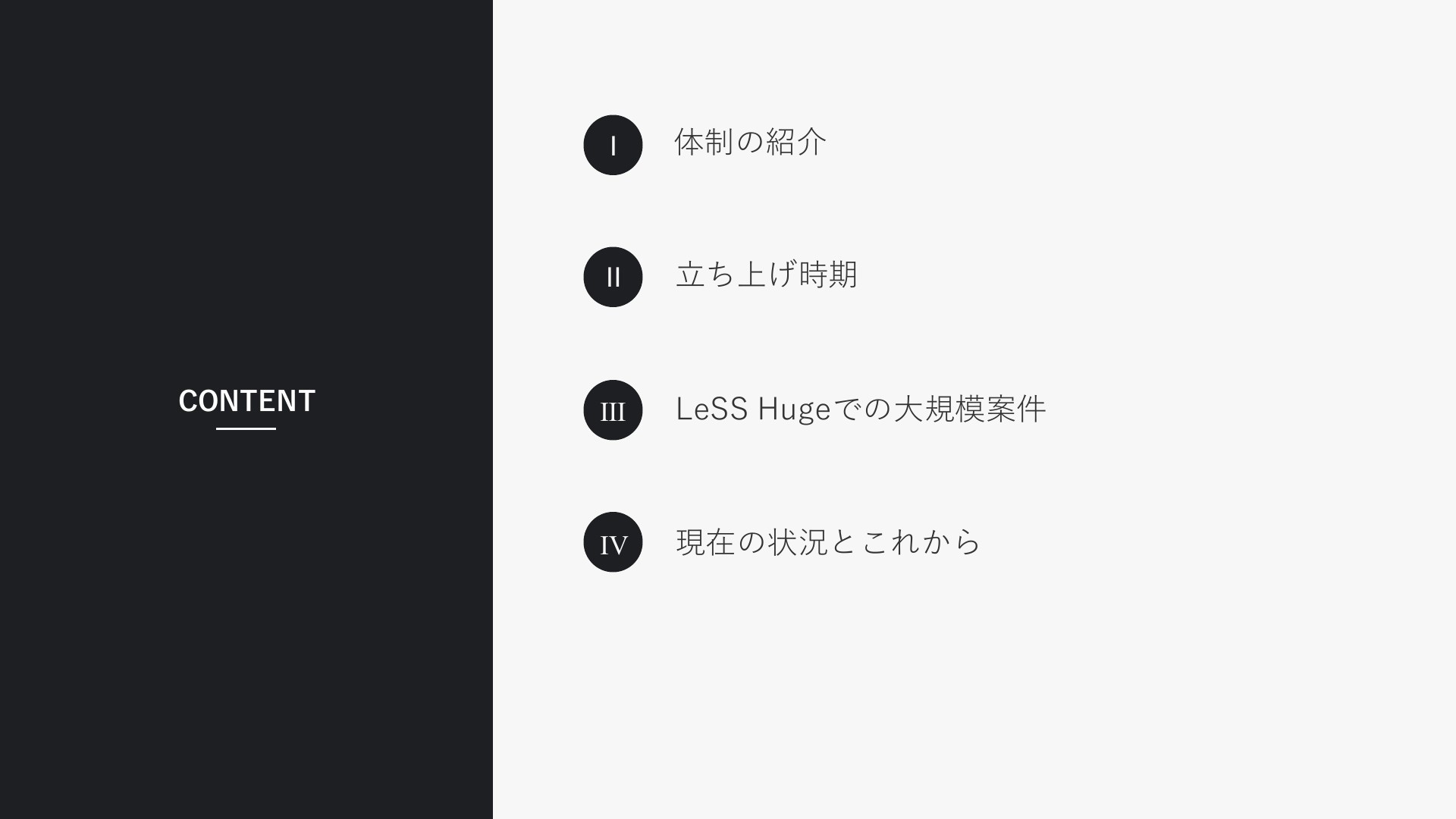Select the 立ち上げ時期 heading
Viewport: 1456px width, 819px height.
766,275
